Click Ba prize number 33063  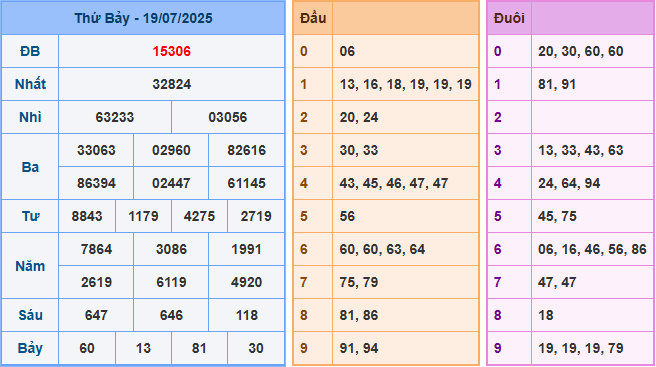[96, 150]
